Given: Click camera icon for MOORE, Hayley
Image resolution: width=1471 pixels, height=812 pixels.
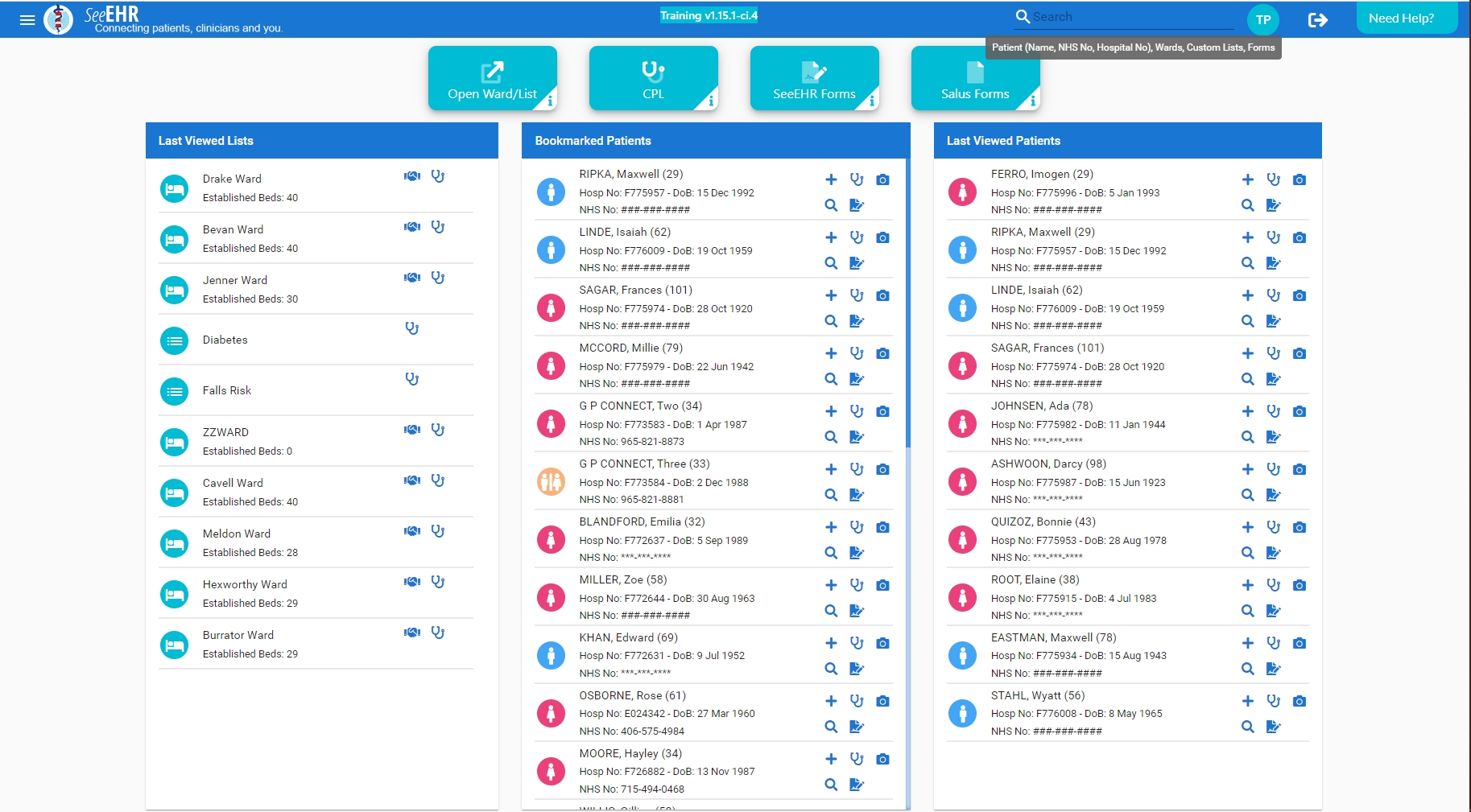Looking at the screenshot, I should (882, 759).
